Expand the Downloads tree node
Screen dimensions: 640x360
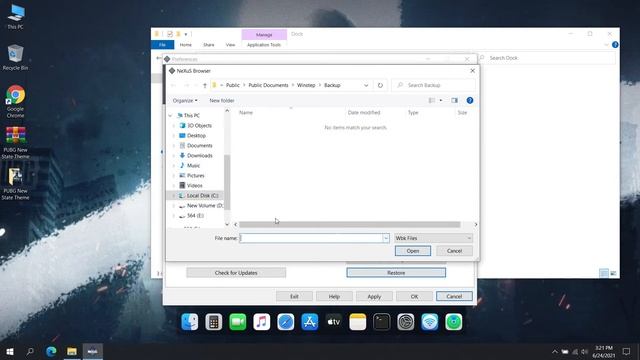coord(173,156)
